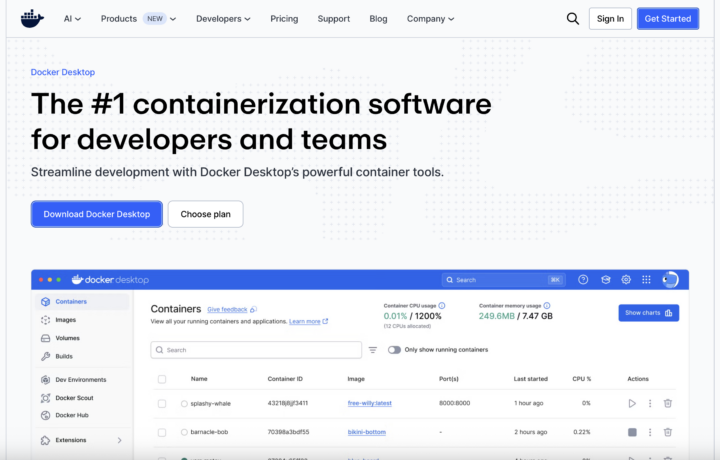Open the Pricing page
The width and height of the screenshot is (720, 460).
click(x=284, y=19)
